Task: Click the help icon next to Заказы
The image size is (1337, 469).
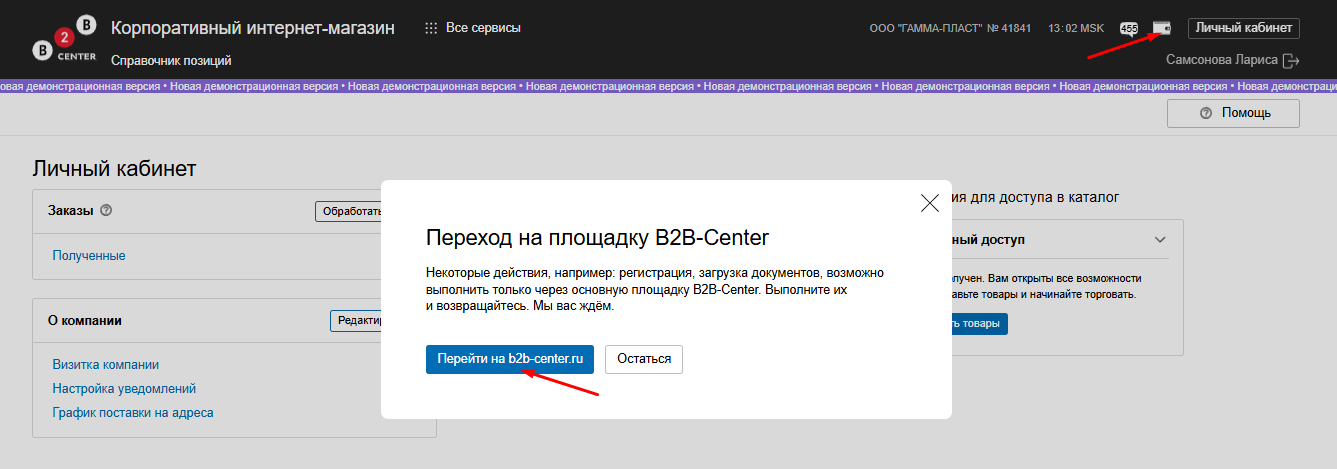Action: 106,211
